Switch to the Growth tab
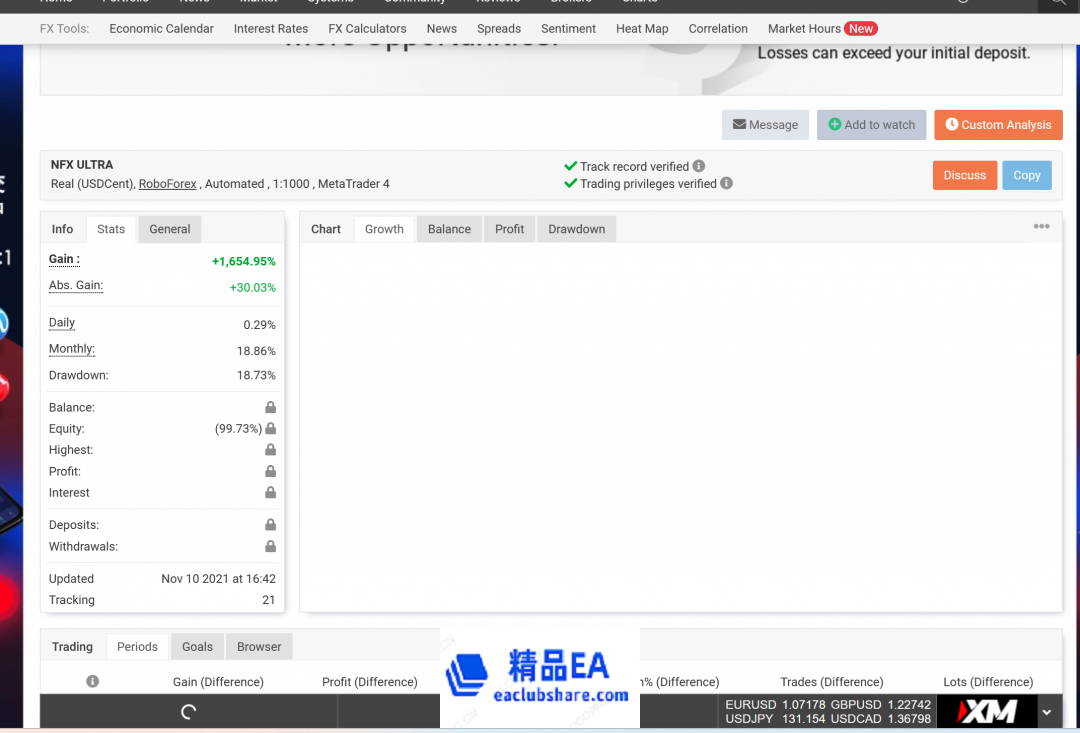 (x=384, y=228)
